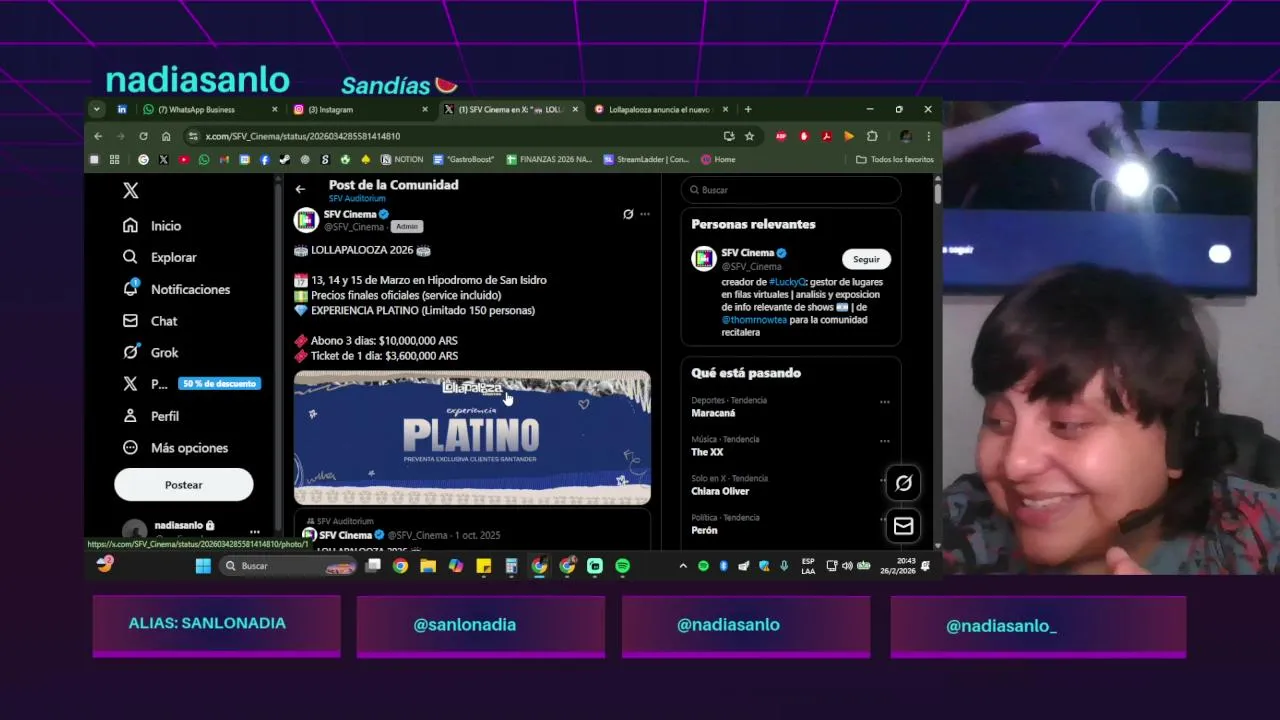Viewport: 1280px width, 720px height.
Task: Open more options for The XX trend
Action: (x=884, y=441)
